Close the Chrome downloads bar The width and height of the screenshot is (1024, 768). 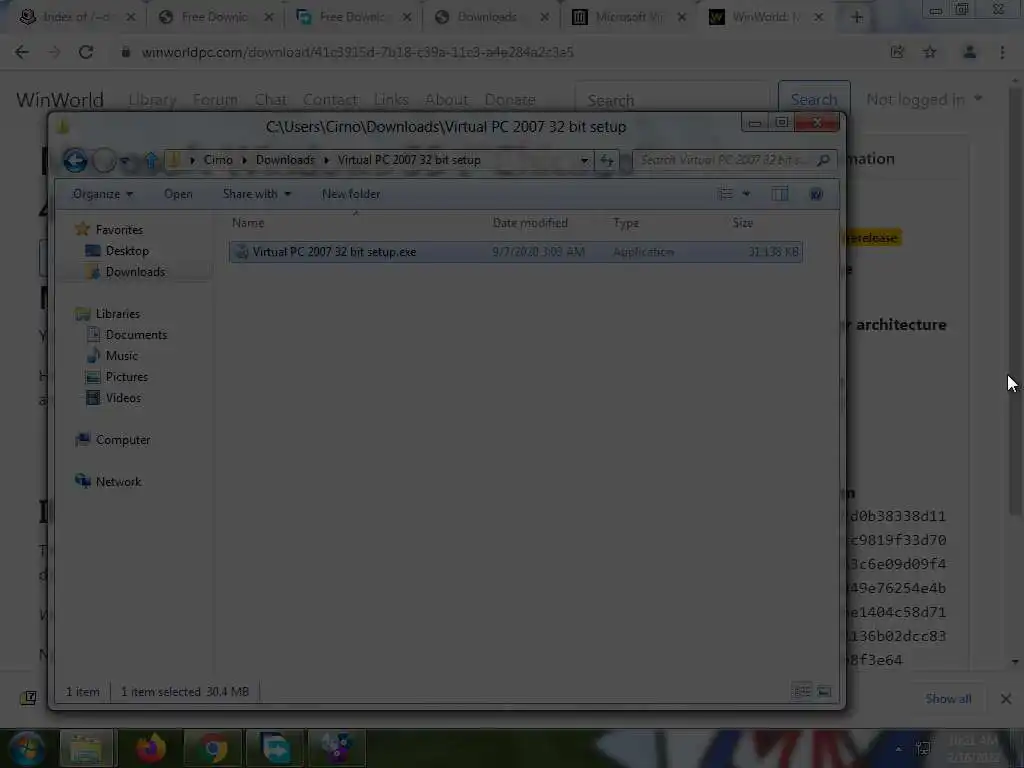point(1006,699)
